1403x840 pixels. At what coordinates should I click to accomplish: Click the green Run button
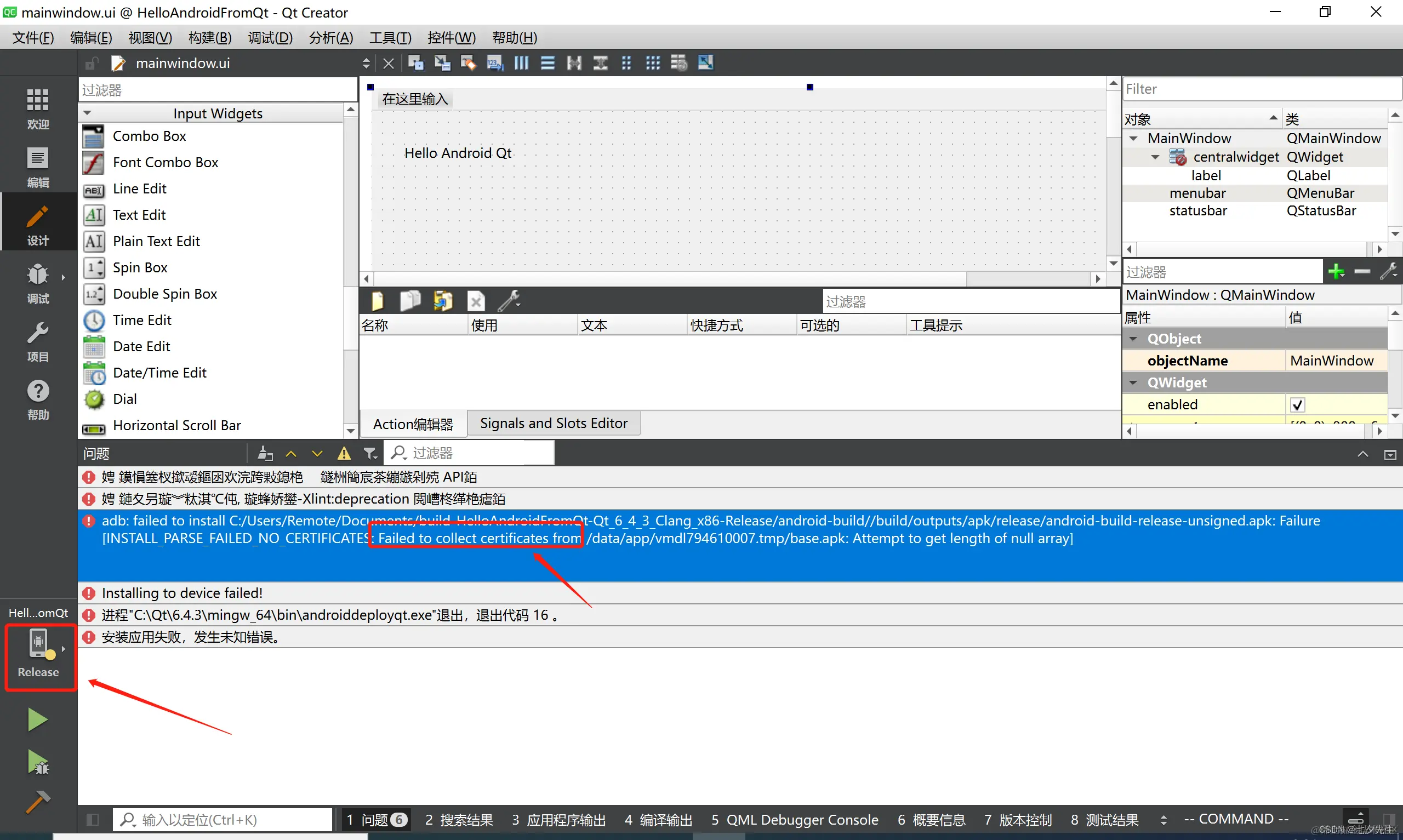tap(37, 720)
